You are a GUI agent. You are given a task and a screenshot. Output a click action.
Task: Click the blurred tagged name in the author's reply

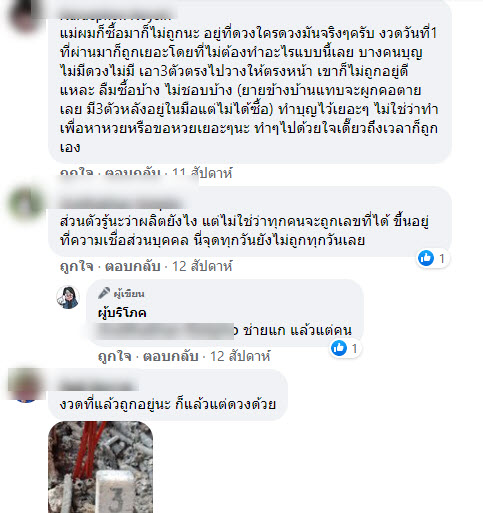[x=167, y=331]
